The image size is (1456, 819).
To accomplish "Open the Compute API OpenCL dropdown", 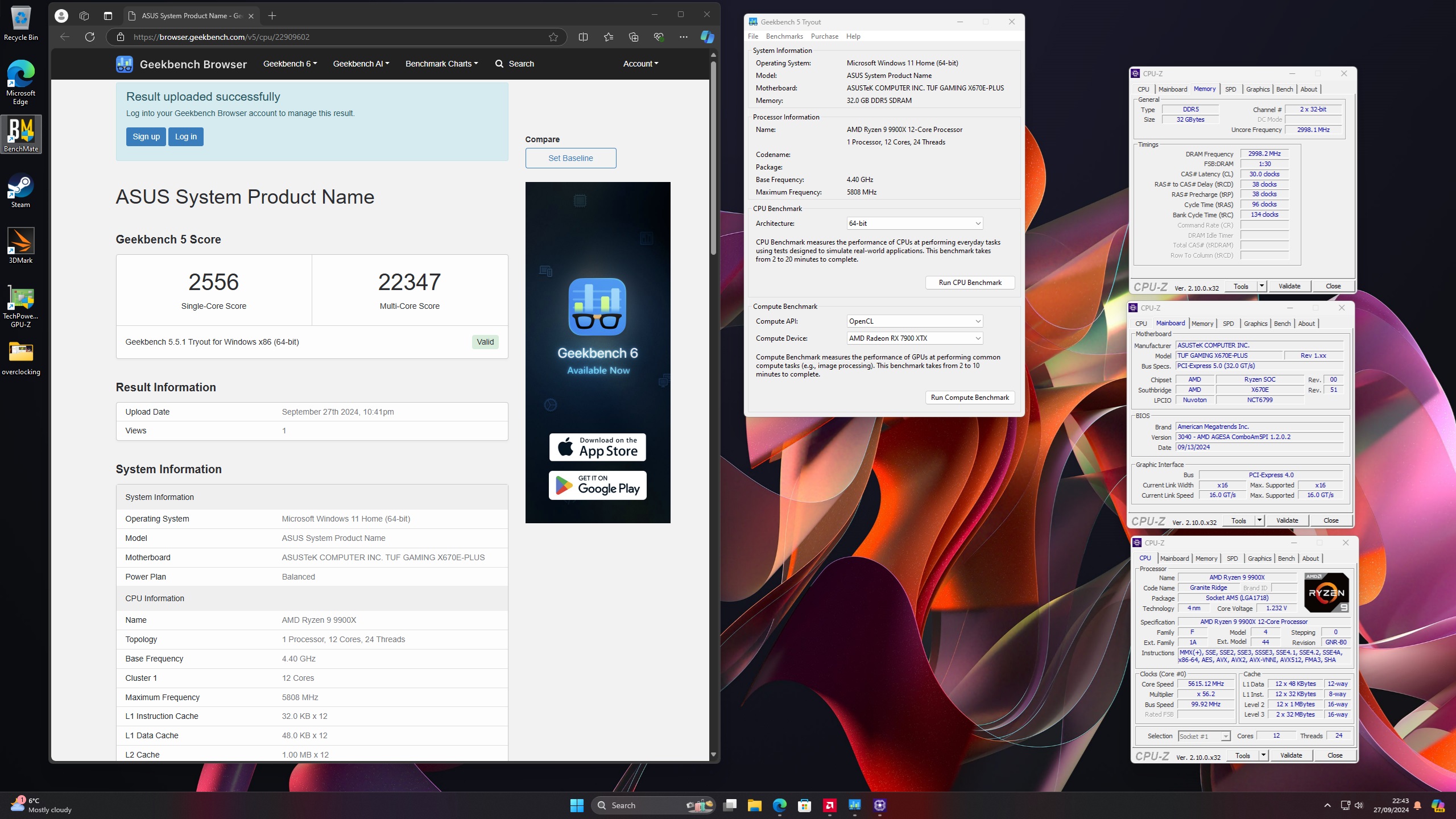I will pos(915,321).
